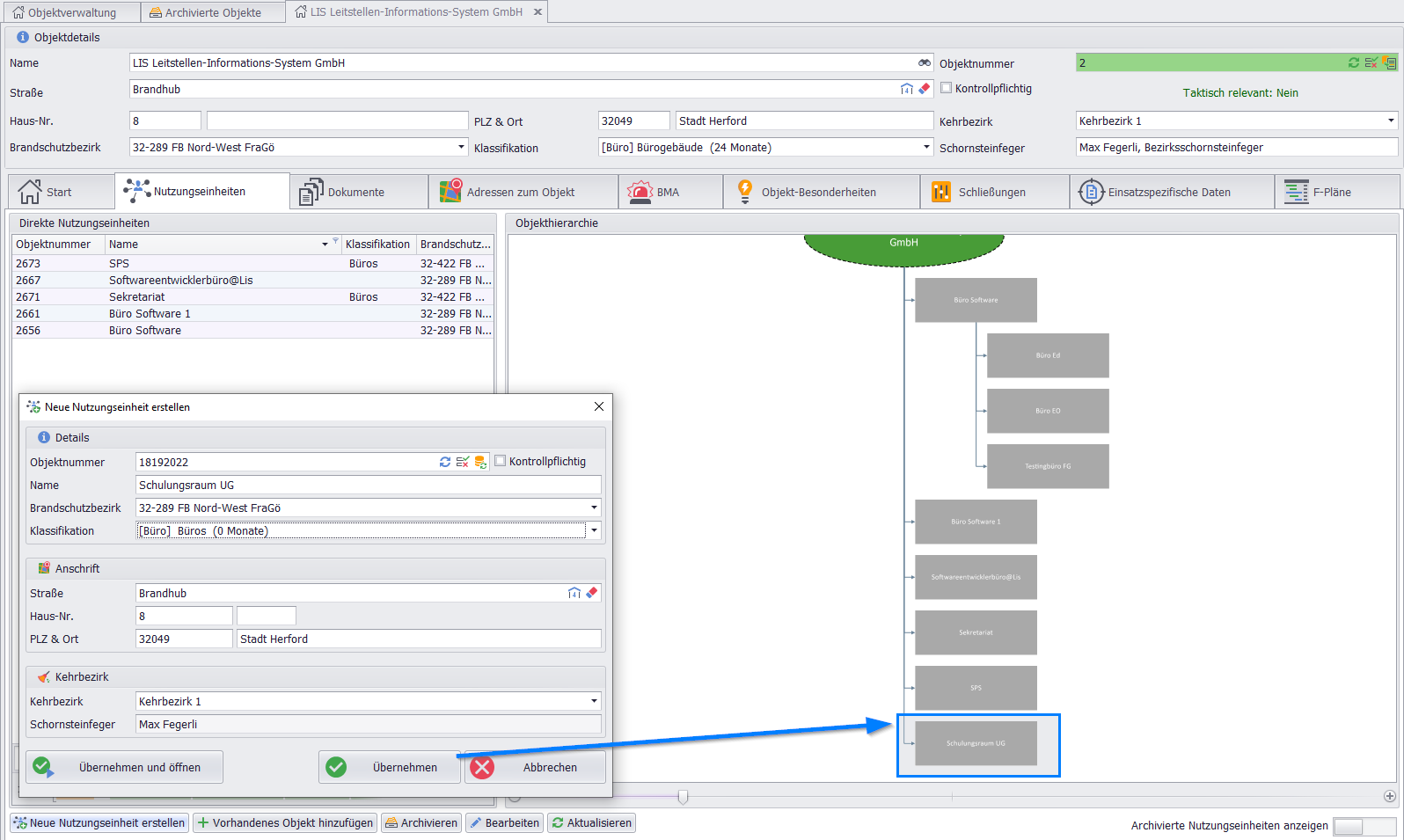Screen dimensions: 1404x840
Task: Click binoculars search icon in Name field
Action: coord(924,63)
